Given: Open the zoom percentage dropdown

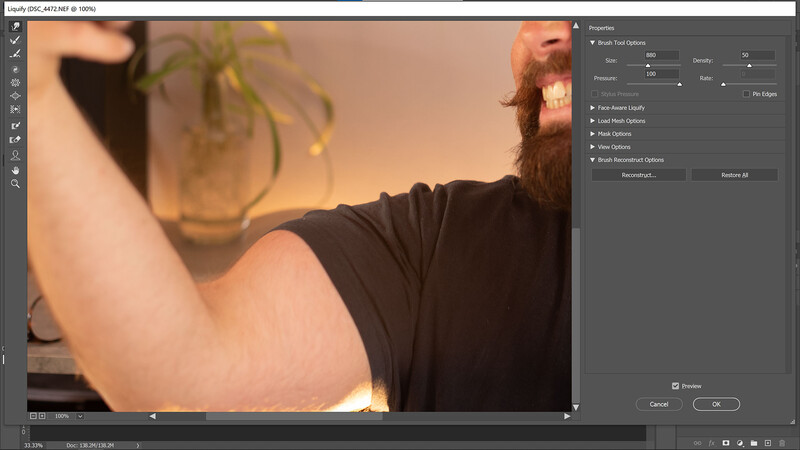Looking at the screenshot, I should pos(80,416).
